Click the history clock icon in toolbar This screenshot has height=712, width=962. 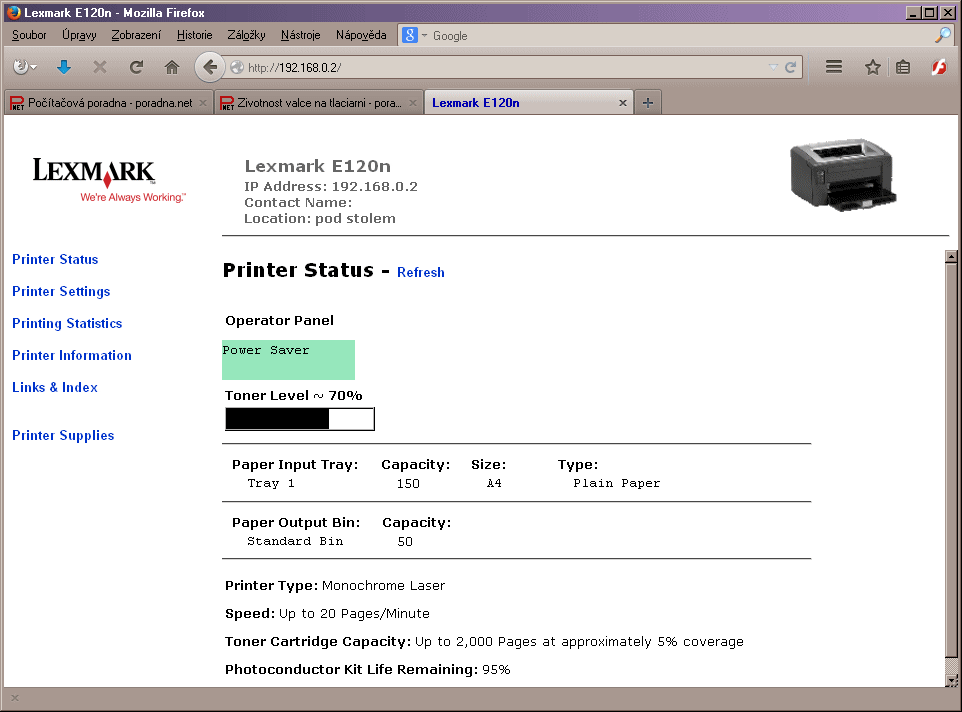click(24, 67)
